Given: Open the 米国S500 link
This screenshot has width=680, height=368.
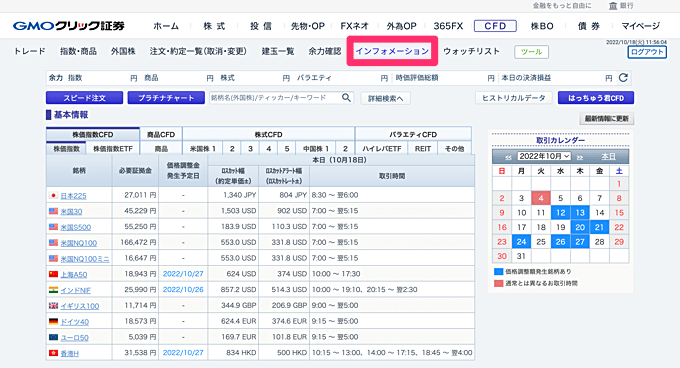Looking at the screenshot, I should (x=75, y=227).
